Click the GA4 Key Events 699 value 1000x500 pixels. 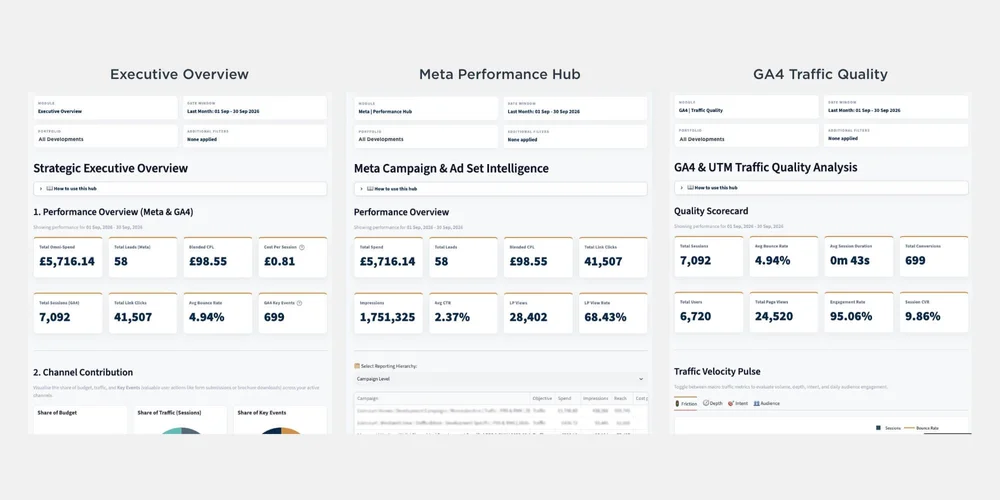(x=274, y=317)
